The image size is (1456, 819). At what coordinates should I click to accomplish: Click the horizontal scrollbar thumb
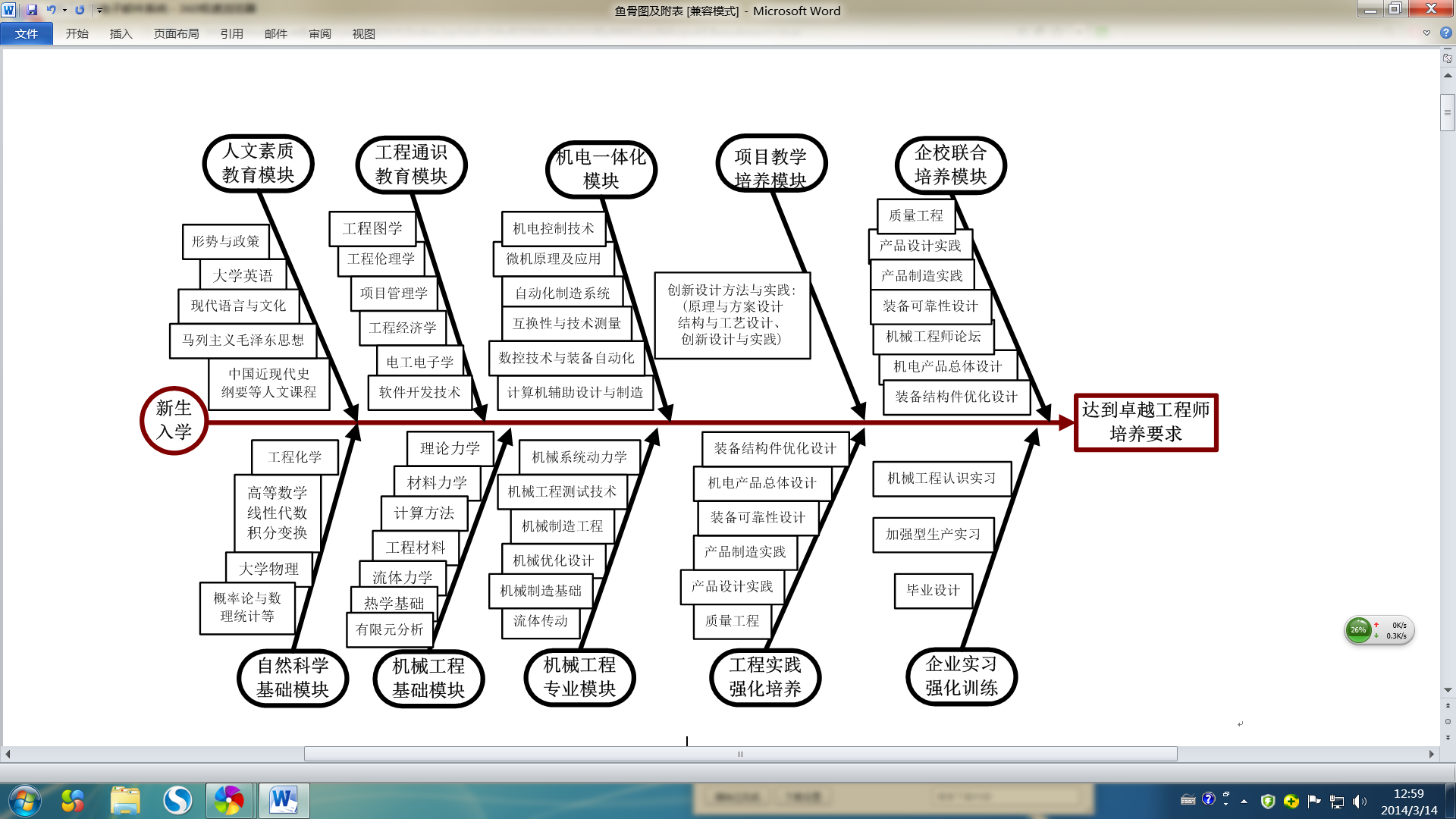(740, 754)
